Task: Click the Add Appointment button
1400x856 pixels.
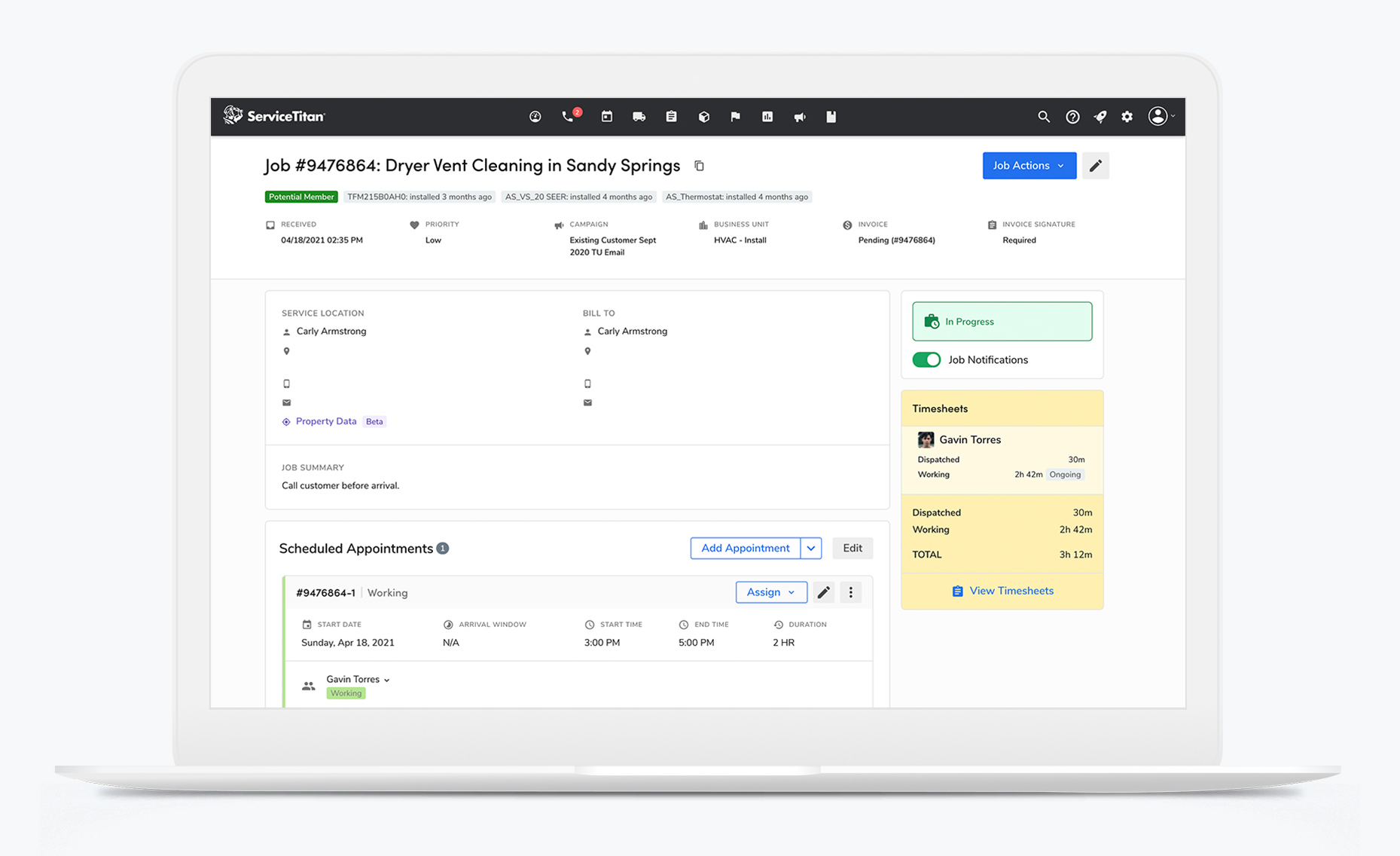Action: [746, 548]
